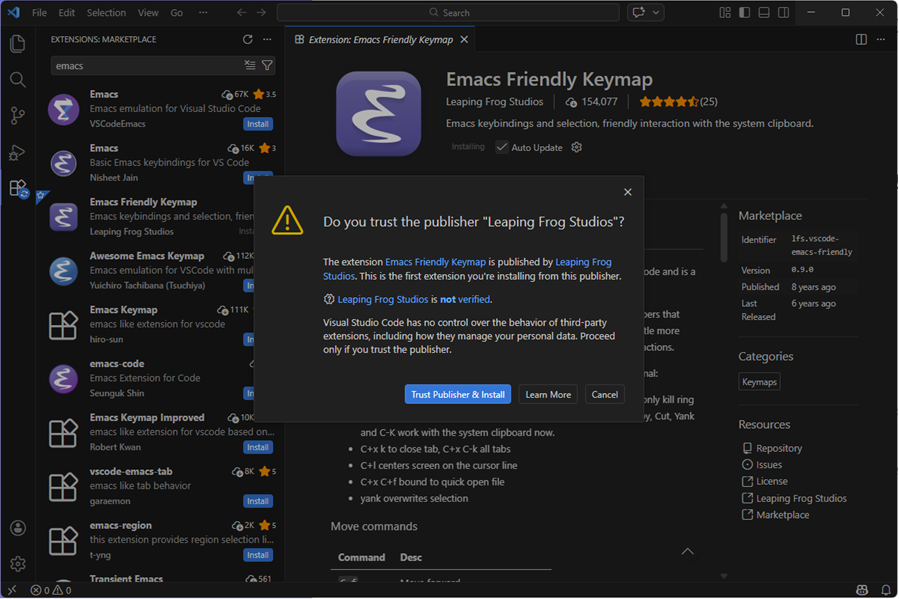Viewport: 899px width, 599px height.
Task: Clear the extensions search results
Action: tap(250, 66)
